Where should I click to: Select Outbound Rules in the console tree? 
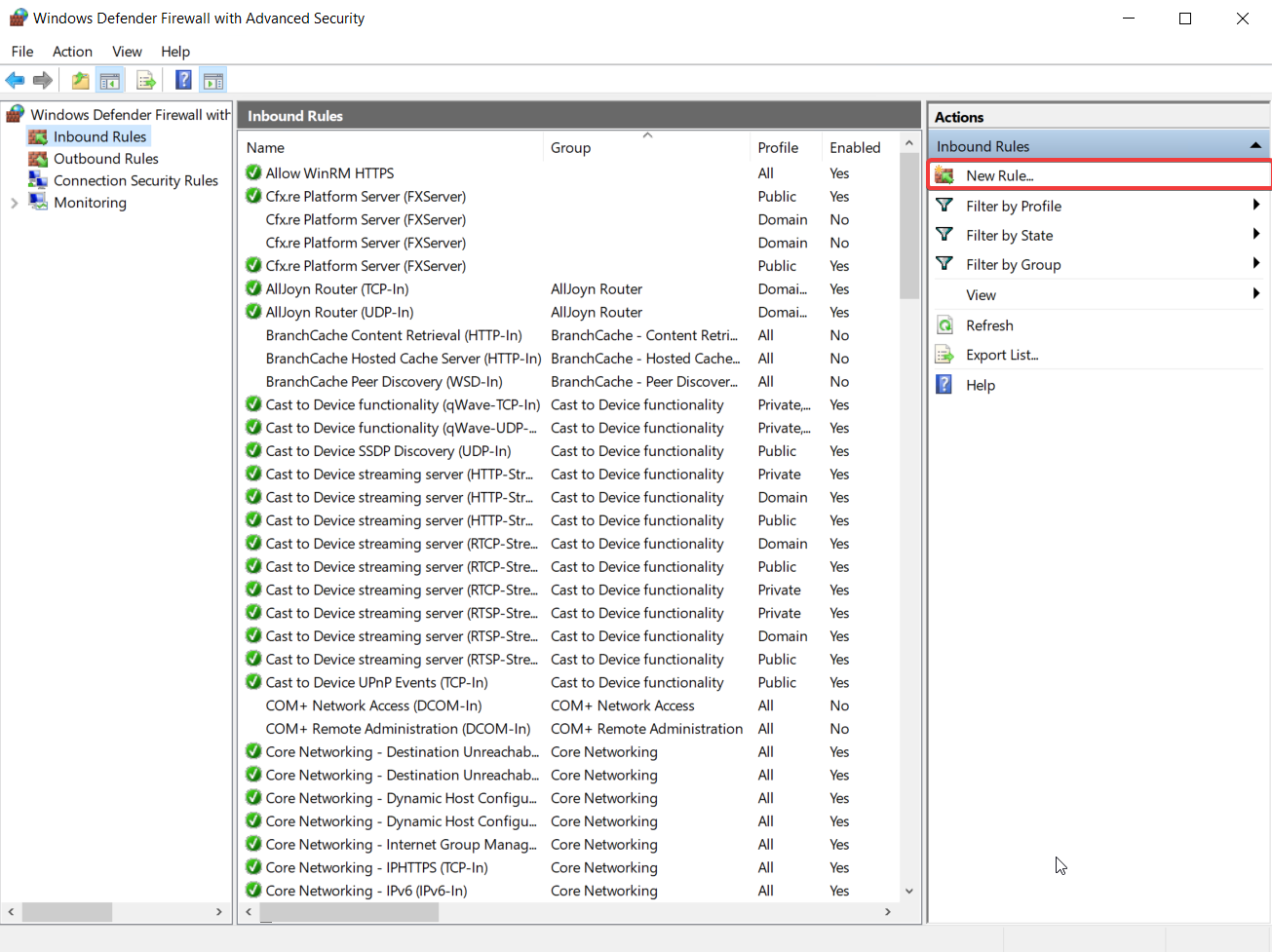click(105, 159)
